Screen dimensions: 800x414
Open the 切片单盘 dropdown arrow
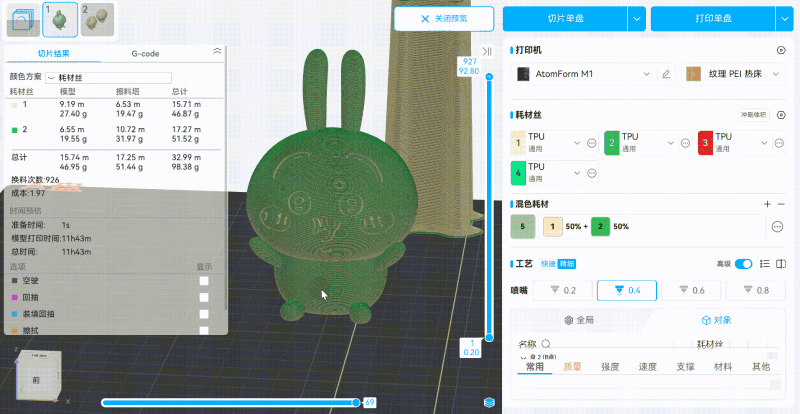point(637,19)
